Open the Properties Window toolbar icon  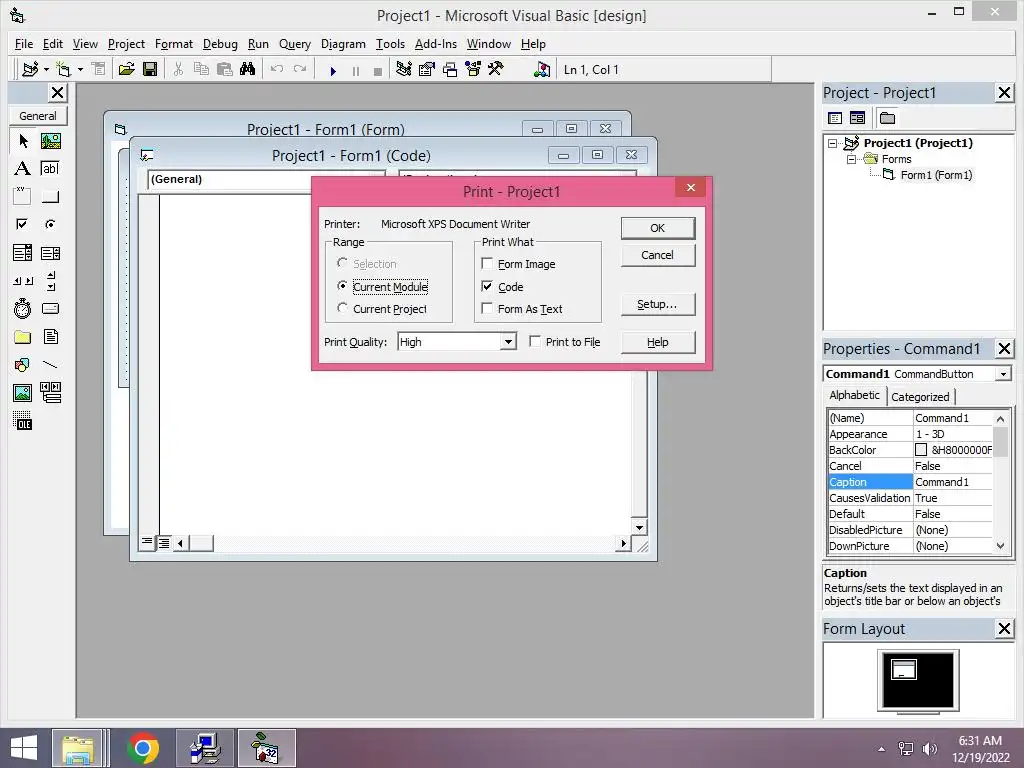click(426, 69)
